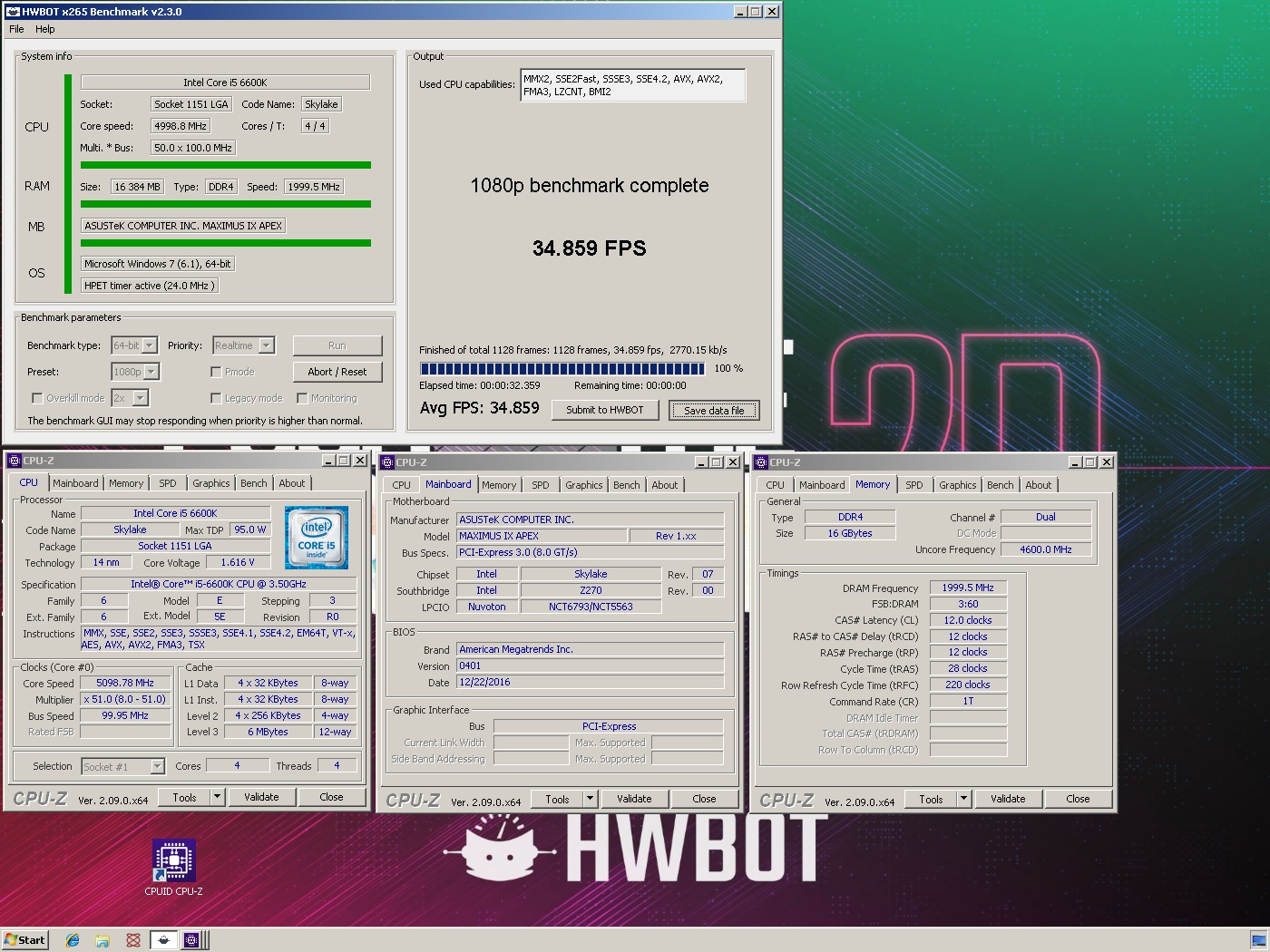This screenshot has width=1270, height=952.
Task: Switch to Mainboard tab in CPU window
Action: click(75, 483)
